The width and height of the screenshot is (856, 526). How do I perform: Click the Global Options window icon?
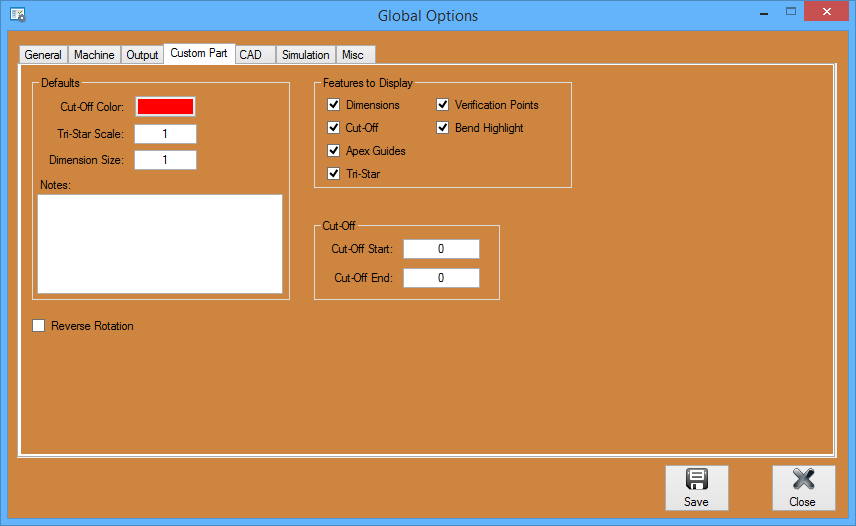17,15
